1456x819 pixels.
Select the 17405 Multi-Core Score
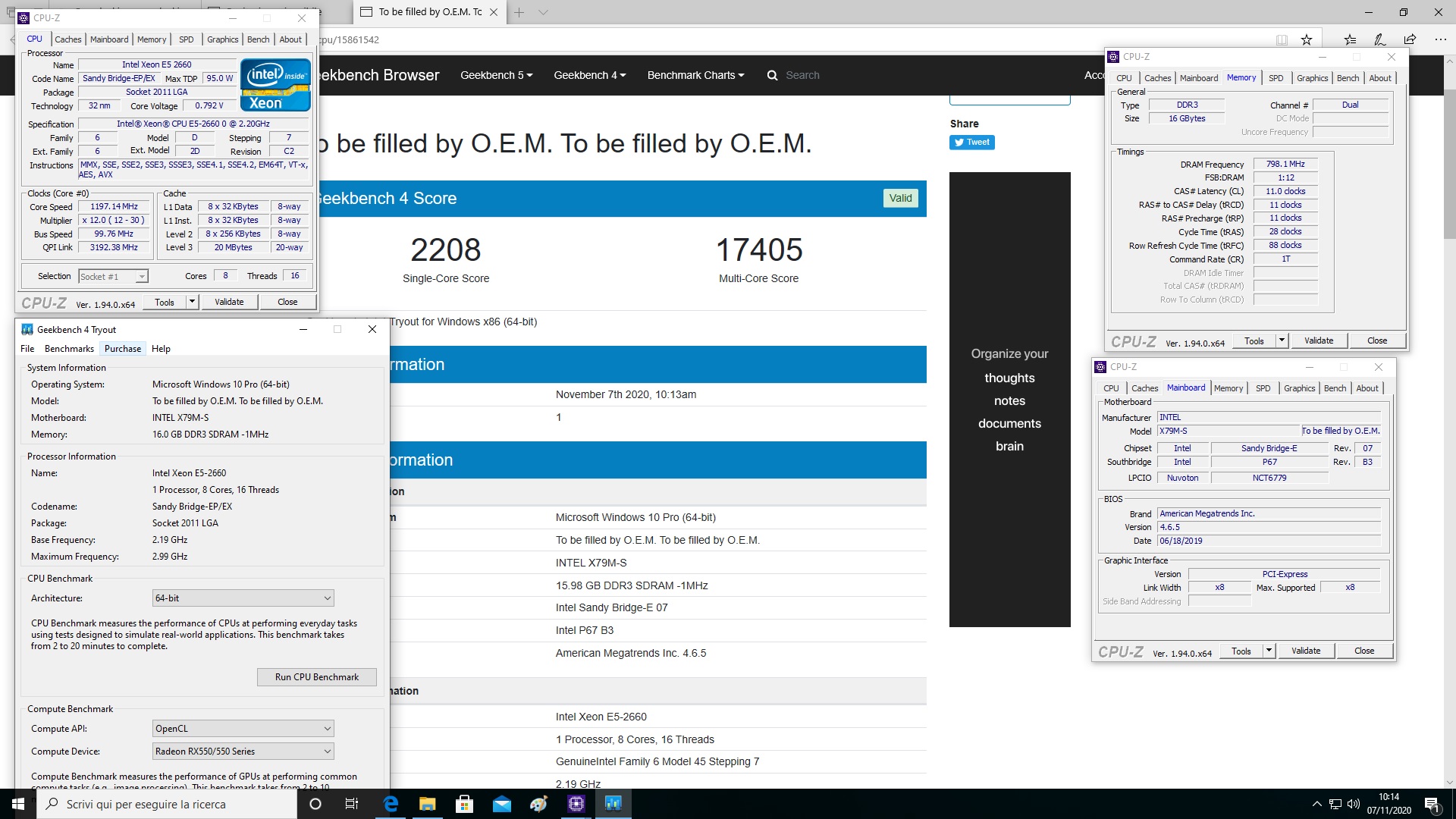click(x=759, y=249)
